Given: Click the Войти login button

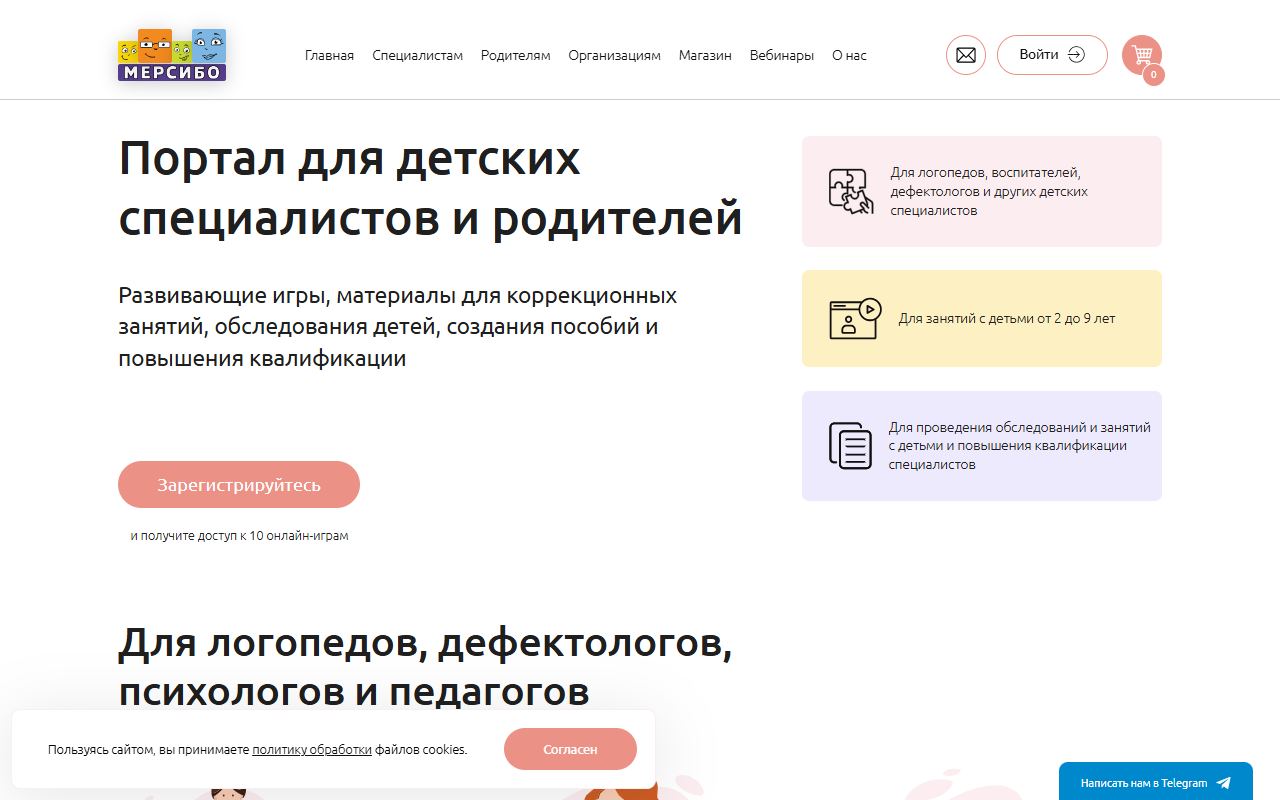Looking at the screenshot, I should click(x=1052, y=55).
